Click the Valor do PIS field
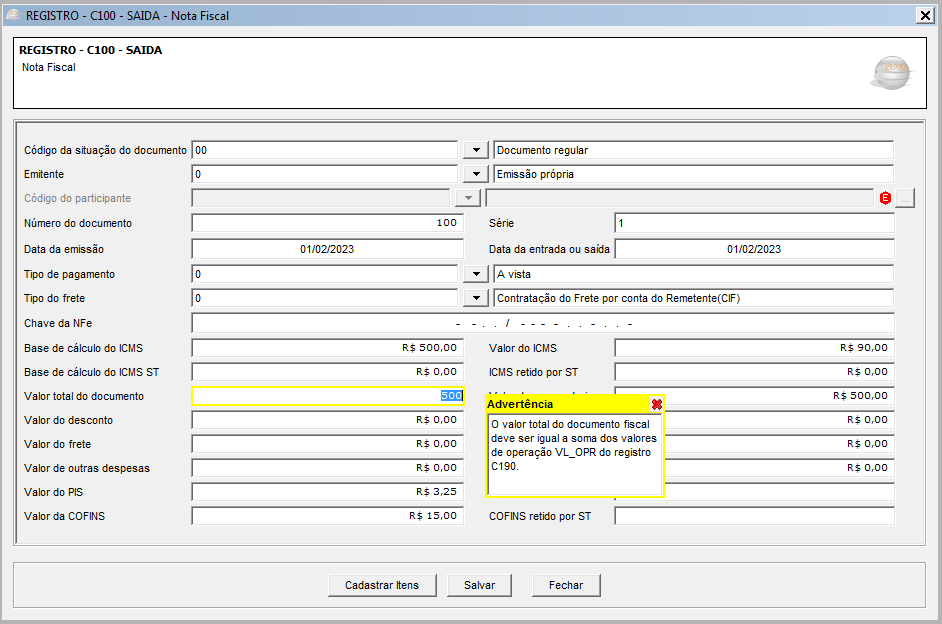This screenshot has width=942, height=624. click(327, 492)
